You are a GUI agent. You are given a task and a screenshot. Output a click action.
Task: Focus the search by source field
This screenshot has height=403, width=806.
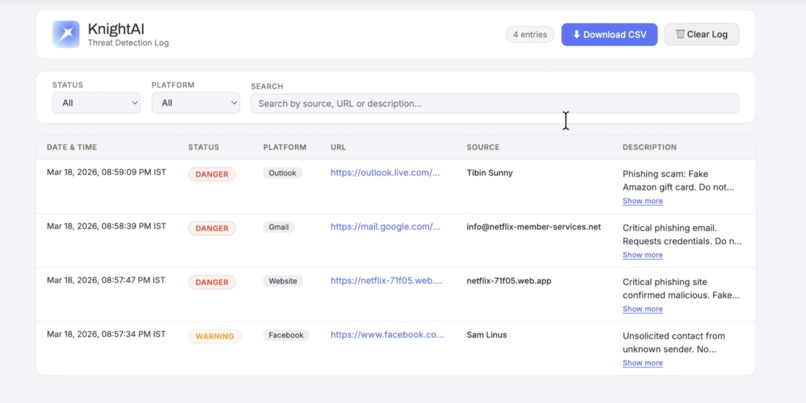494,103
